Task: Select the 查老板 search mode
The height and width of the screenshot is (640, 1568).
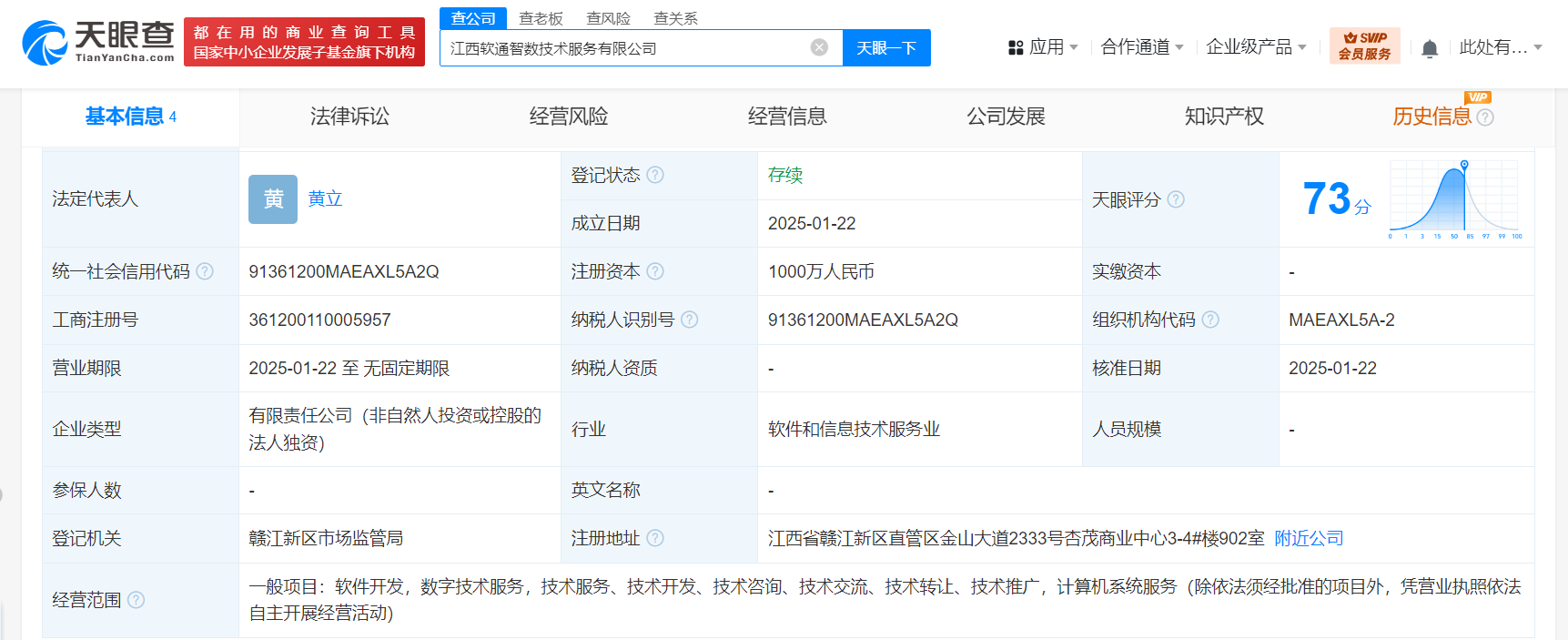Action: coord(541,18)
